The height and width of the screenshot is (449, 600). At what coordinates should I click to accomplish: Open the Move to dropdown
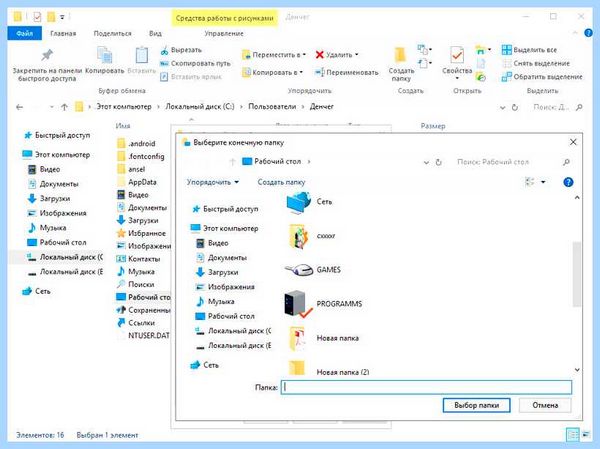(x=274, y=55)
